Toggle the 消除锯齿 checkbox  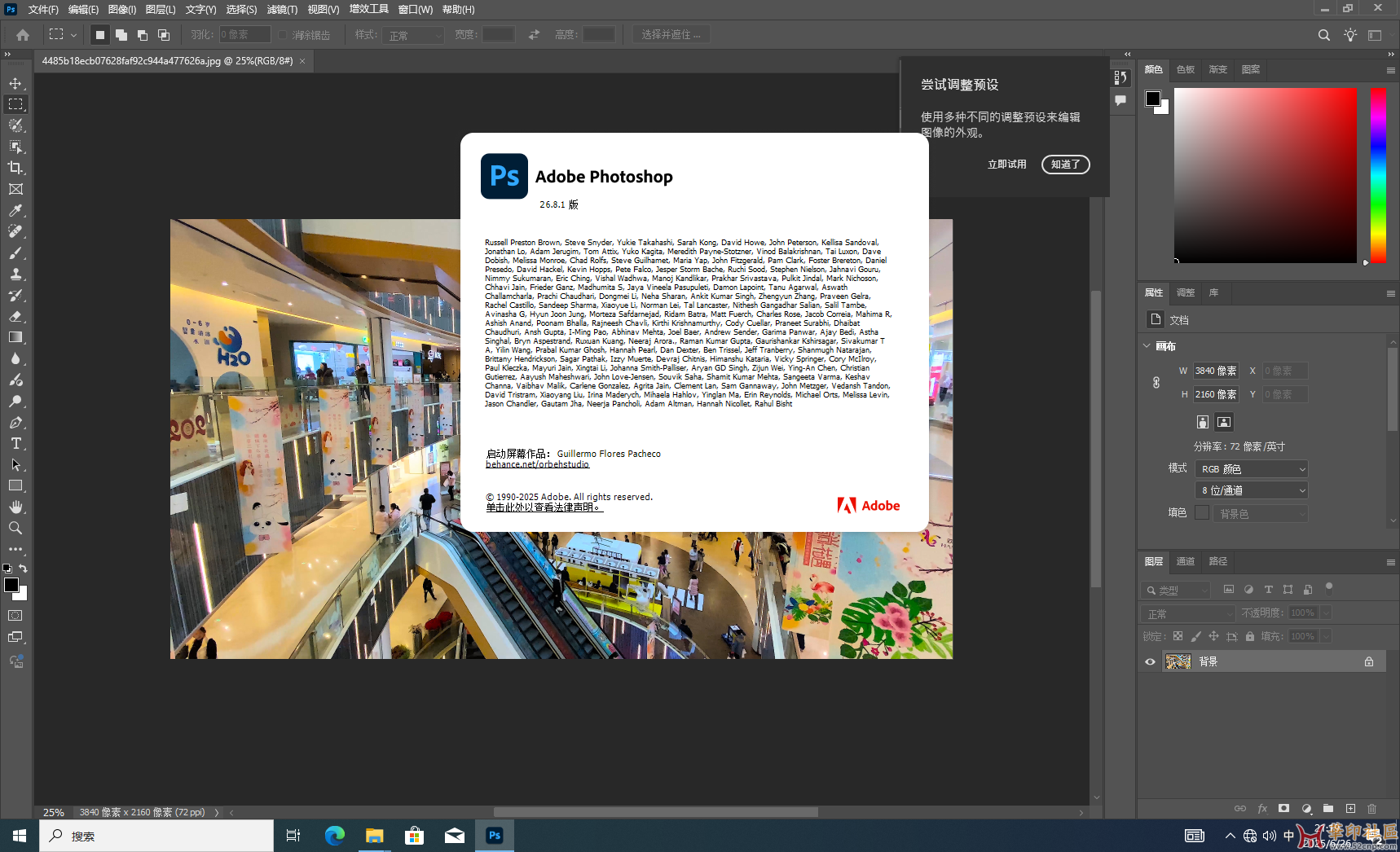(x=283, y=35)
